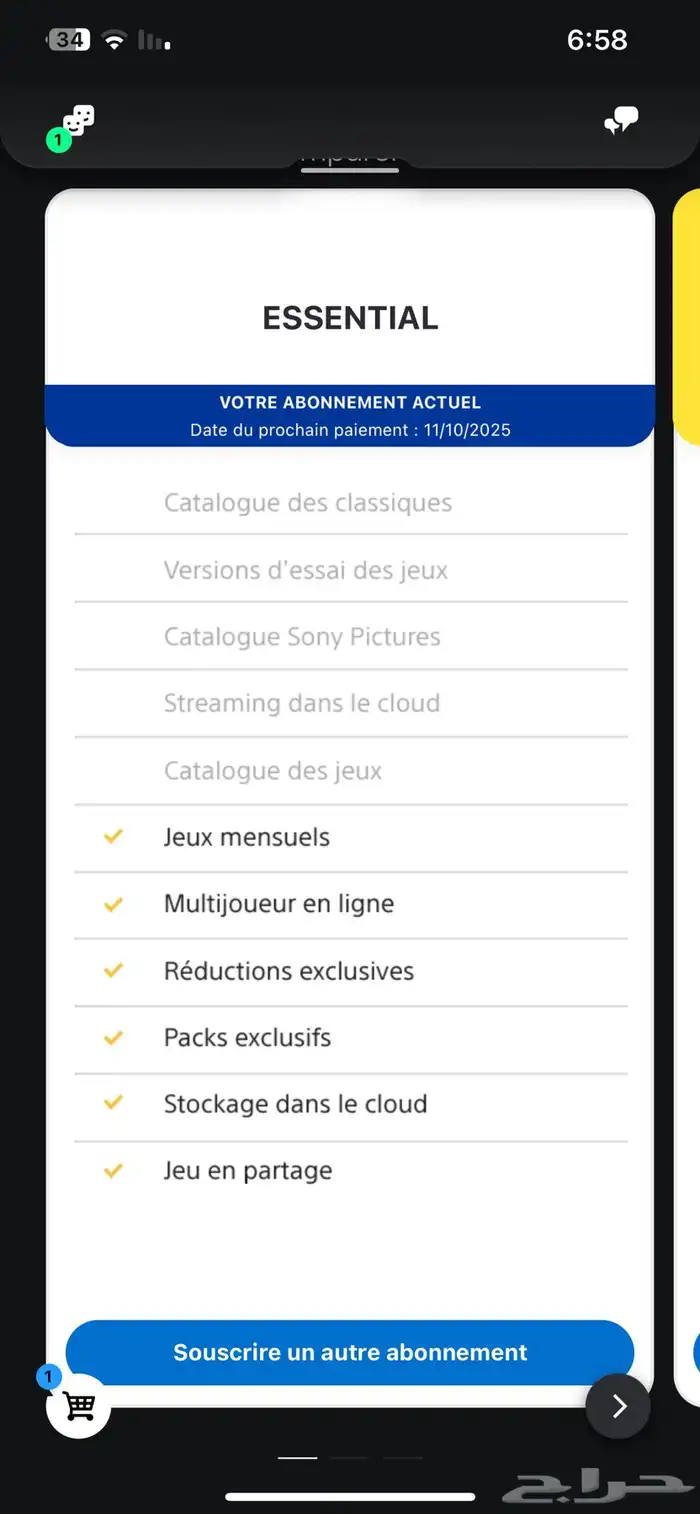Click Souscrire un autre abonnement button
The image size is (700, 1514).
[x=350, y=1352]
